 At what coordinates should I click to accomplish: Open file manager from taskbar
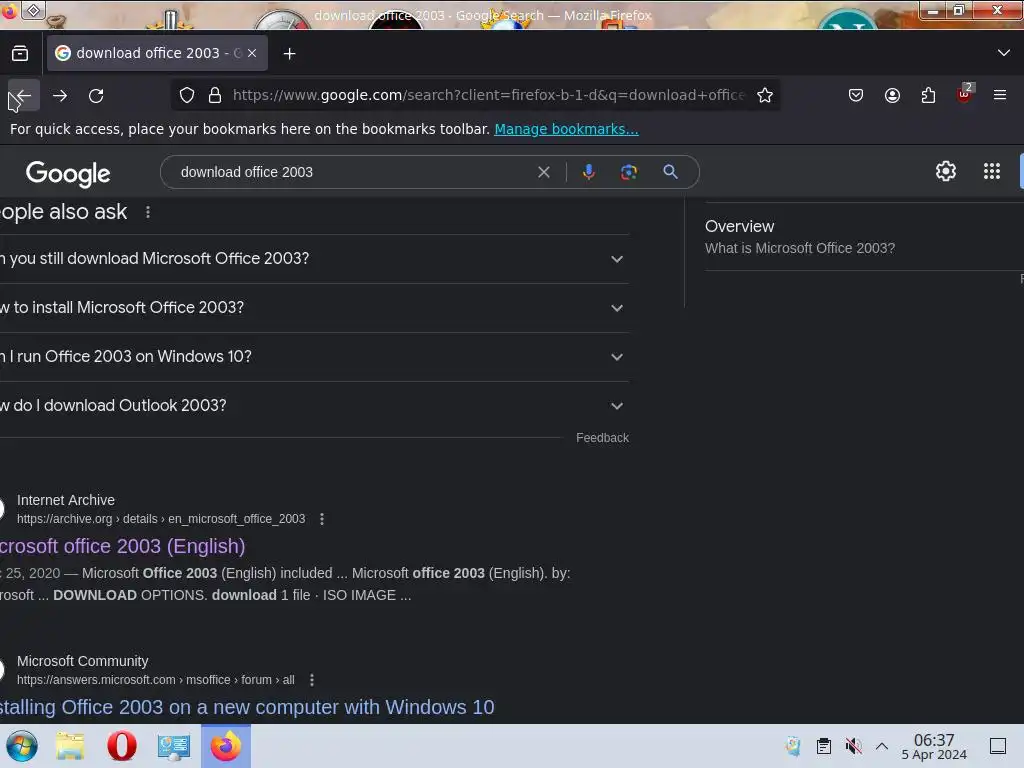[x=70, y=746]
